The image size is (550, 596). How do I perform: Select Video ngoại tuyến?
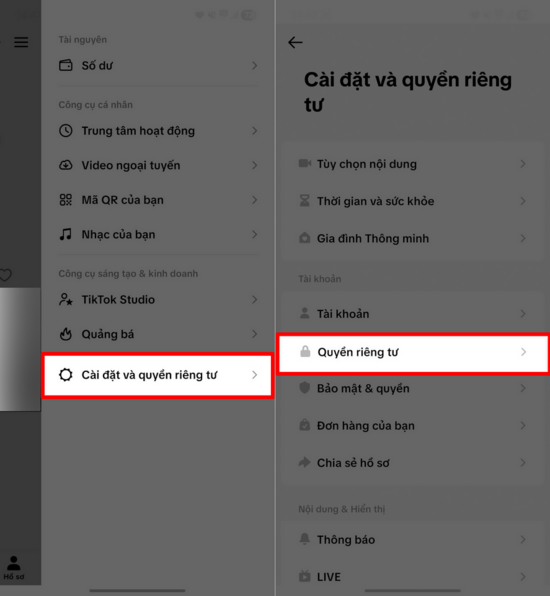(x=158, y=165)
